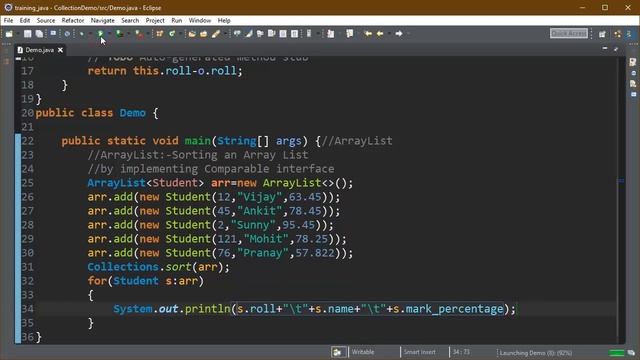Viewport: 640px width, 360px height.
Task: Close the Demo.java tab
Action: pos(60,50)
